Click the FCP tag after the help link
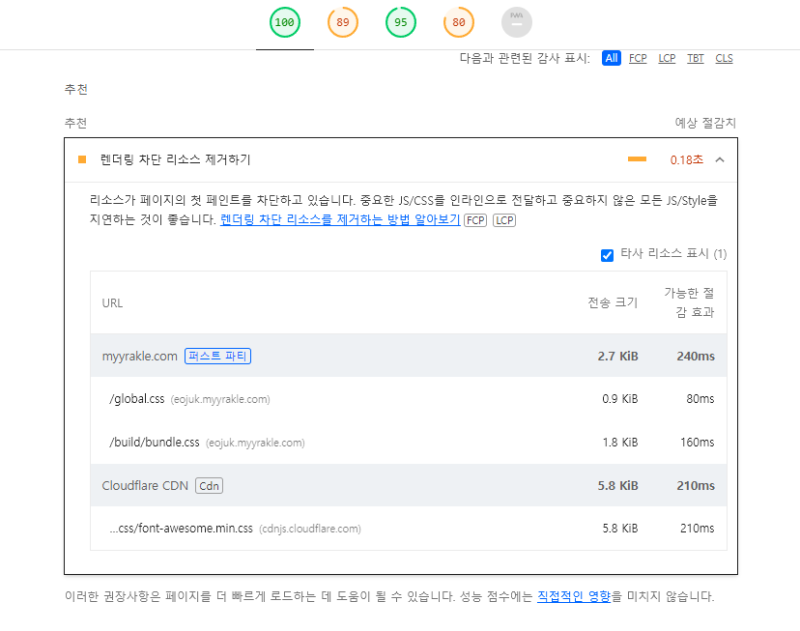This screenshot has height=631, width=800. tap(475, 220)
